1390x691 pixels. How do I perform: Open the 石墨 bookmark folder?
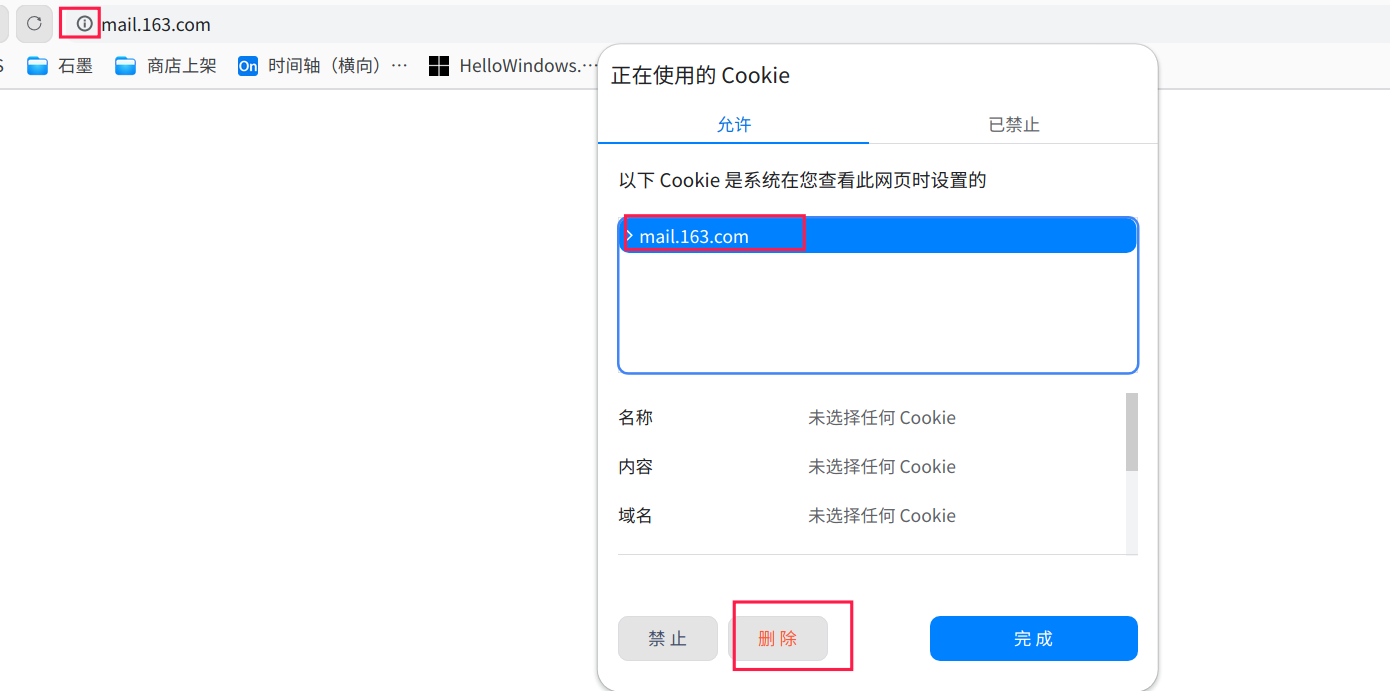(60, 66)
